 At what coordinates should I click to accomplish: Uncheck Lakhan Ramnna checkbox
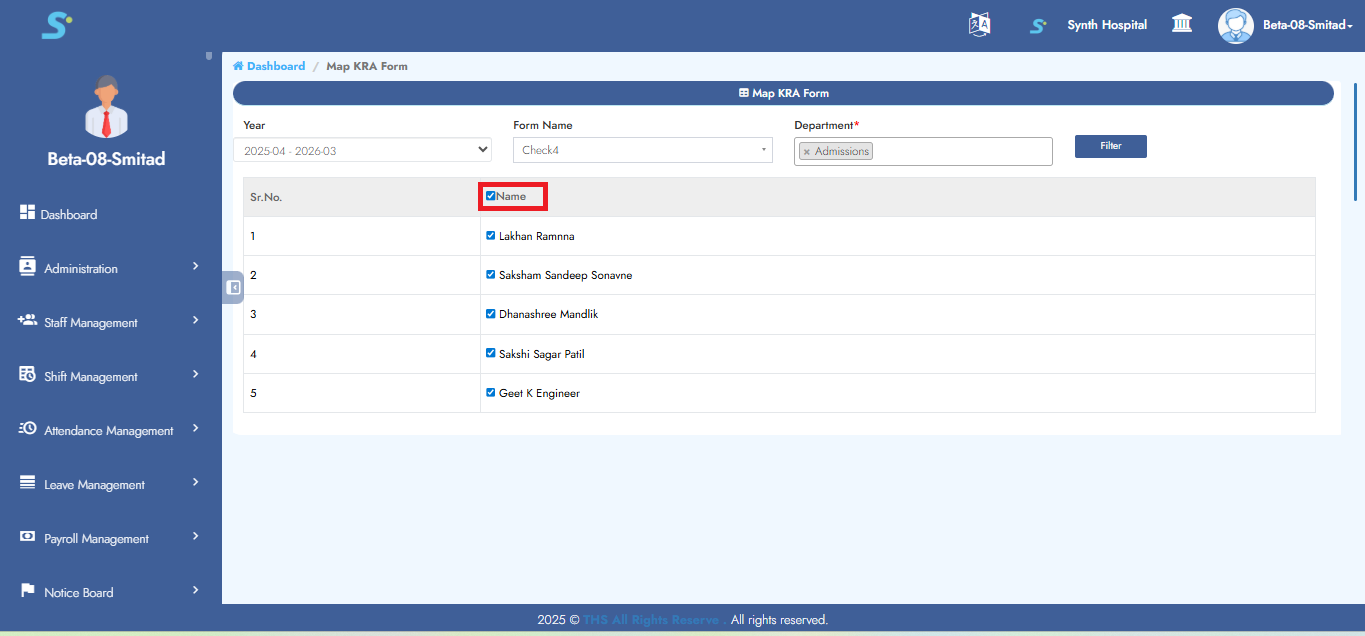(x=491, y=236)
